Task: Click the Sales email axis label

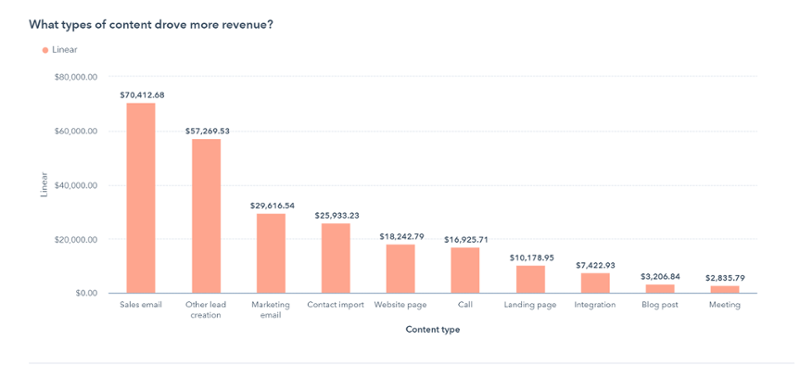Action: (141, 305)
